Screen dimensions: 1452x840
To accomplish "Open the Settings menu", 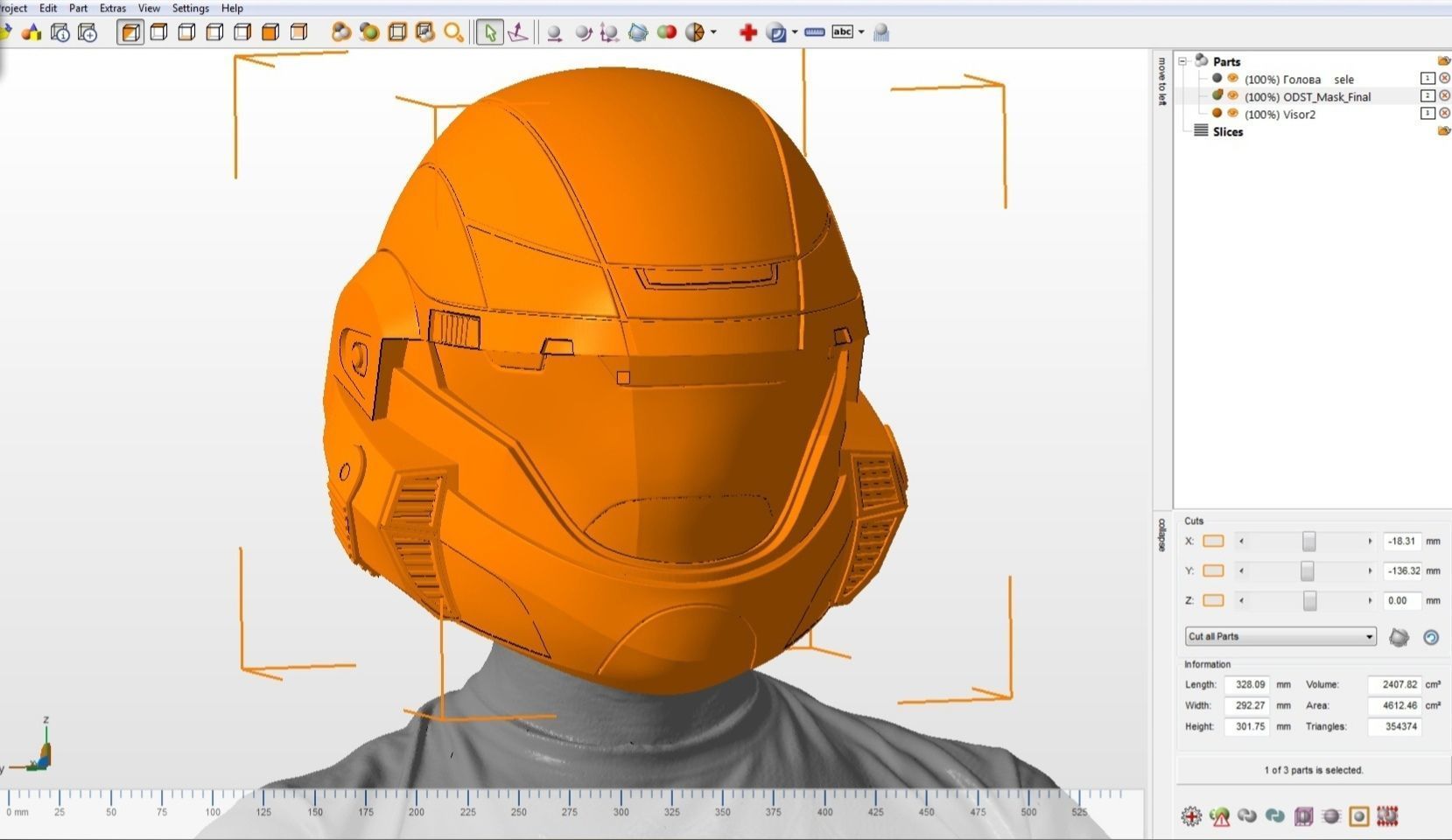I will point(190,8).
